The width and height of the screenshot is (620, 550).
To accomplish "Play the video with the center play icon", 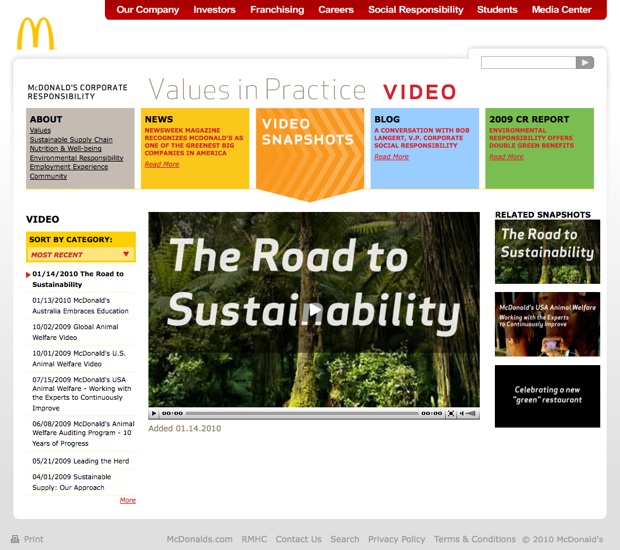I will (x=315, y=310).
